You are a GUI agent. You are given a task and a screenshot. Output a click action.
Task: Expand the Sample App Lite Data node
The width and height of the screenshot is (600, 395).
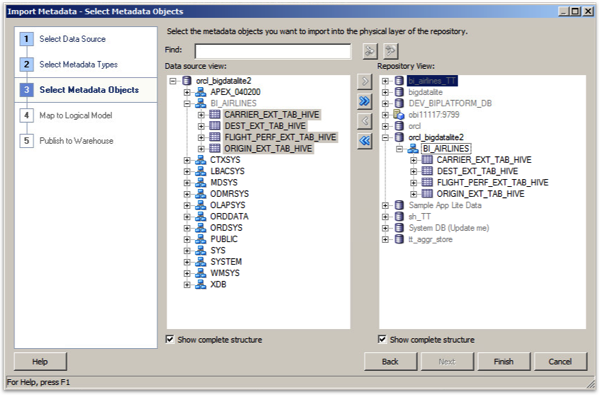(x=385, y=206)
